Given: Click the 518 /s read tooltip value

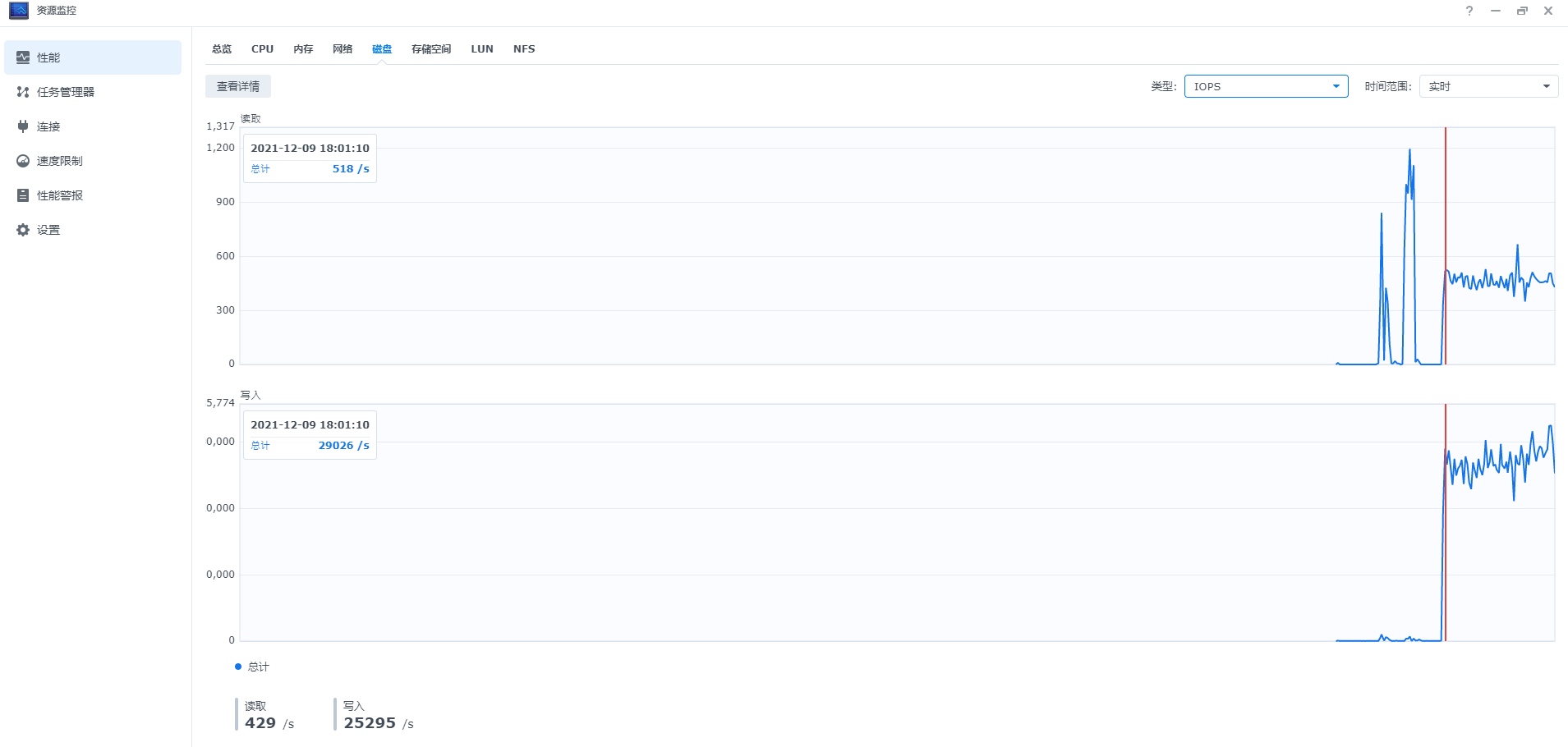Looking at the screenshot, I should 351,169.
